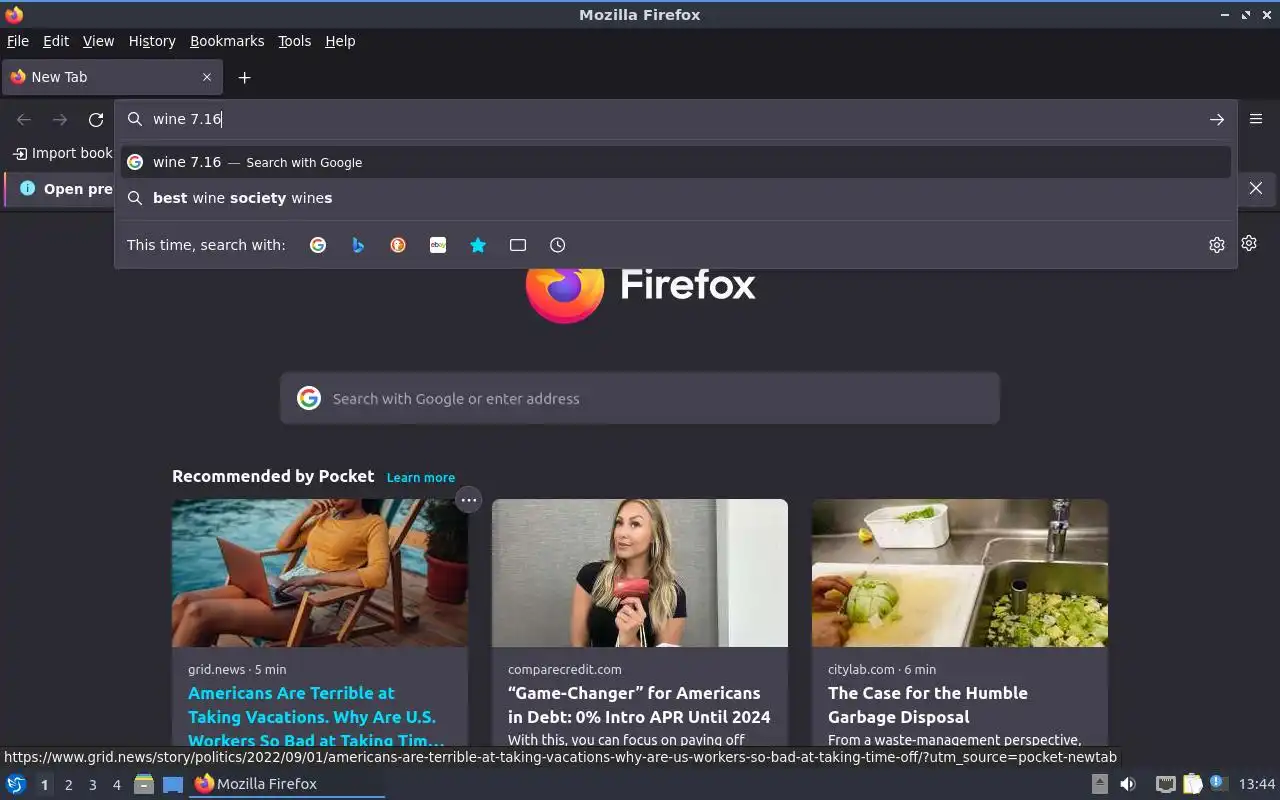Screen dimensions: 1280x800
Task: Switch to workspace 4 in taskbar
Action: pos(116,785)
